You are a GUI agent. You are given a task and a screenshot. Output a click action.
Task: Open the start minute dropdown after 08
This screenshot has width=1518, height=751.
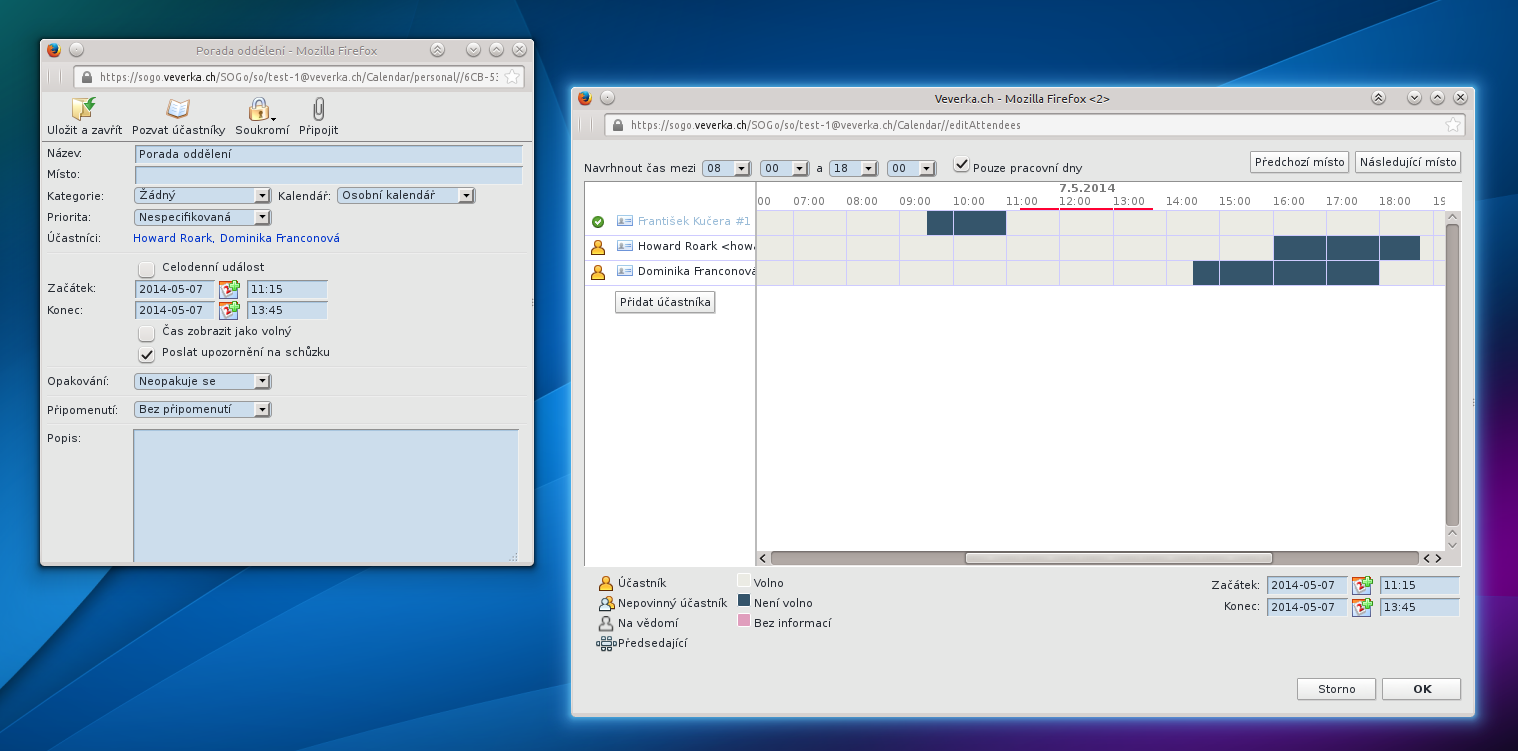pyautogui.click(x=784, y=168)
